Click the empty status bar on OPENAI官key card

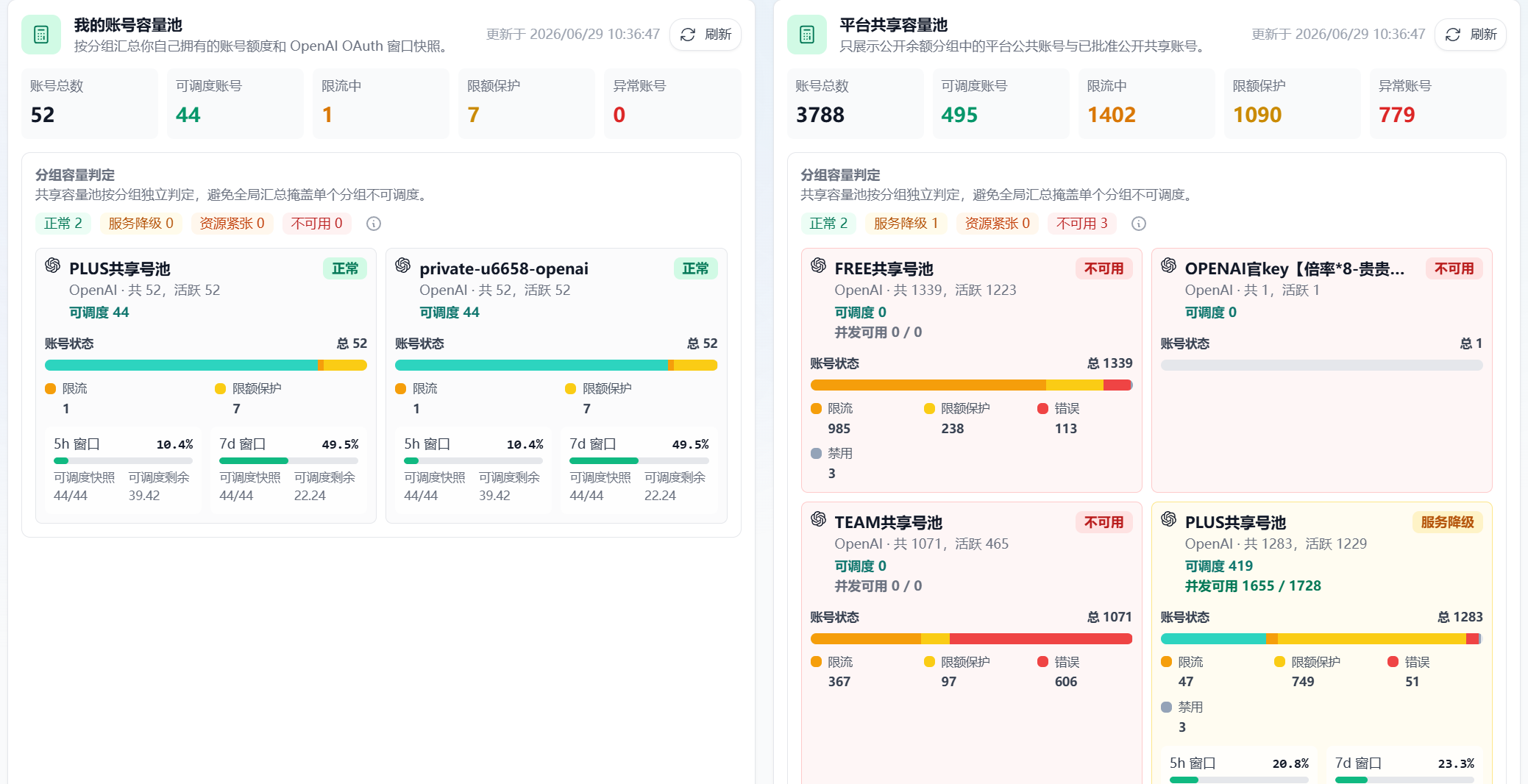(x=1321, y=366)
